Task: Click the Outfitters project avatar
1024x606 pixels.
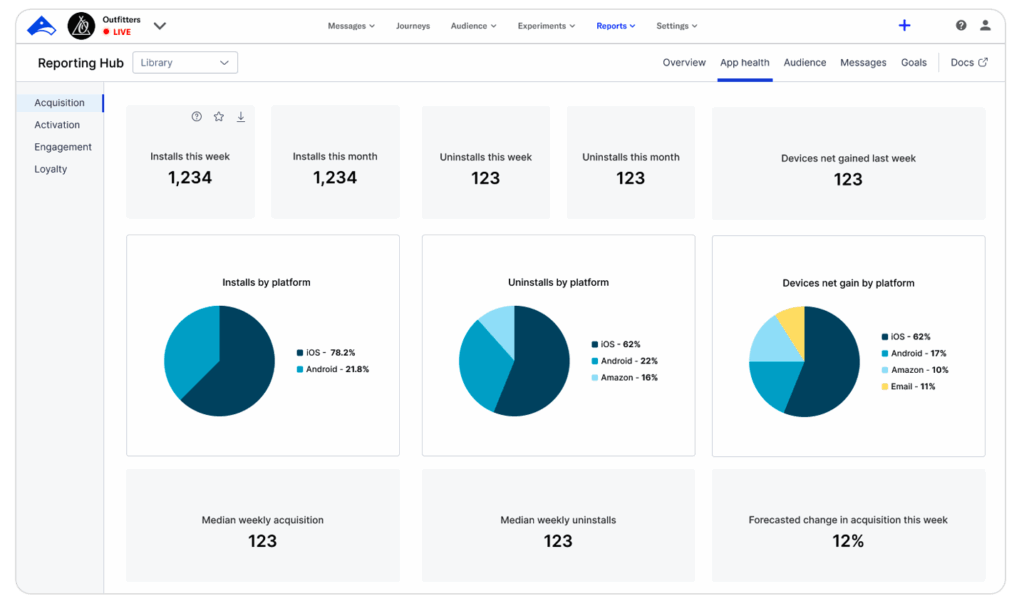Action: 81,26
